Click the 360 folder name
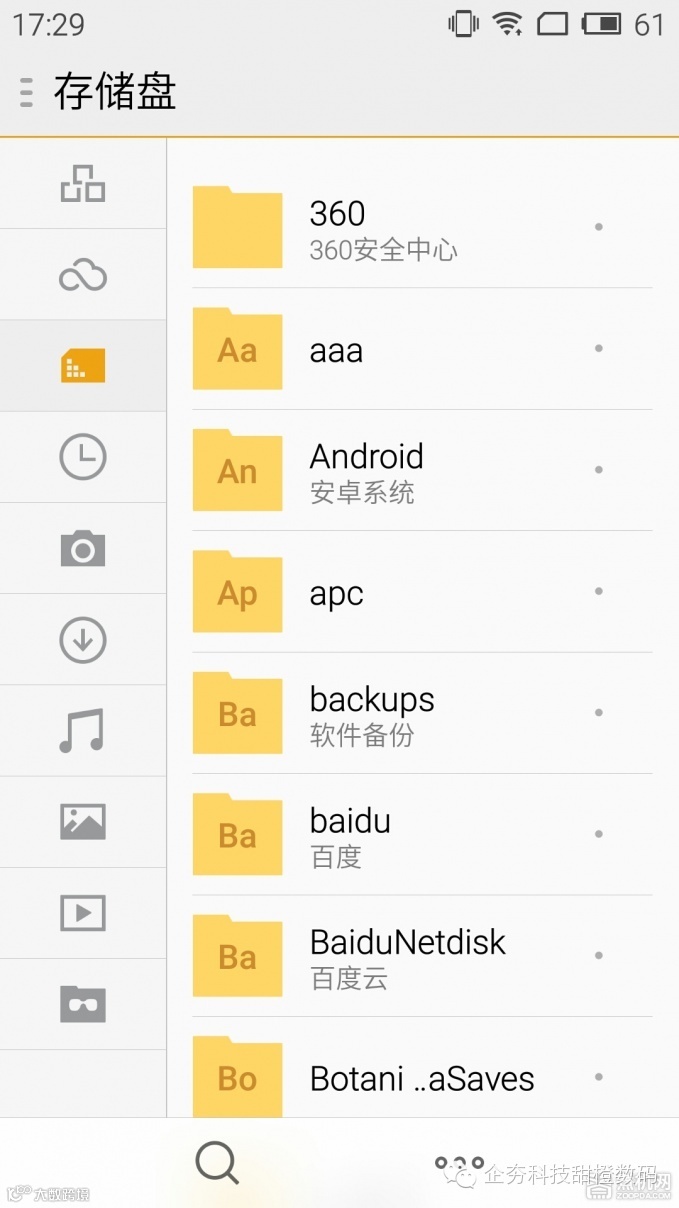 click(337, 213)
